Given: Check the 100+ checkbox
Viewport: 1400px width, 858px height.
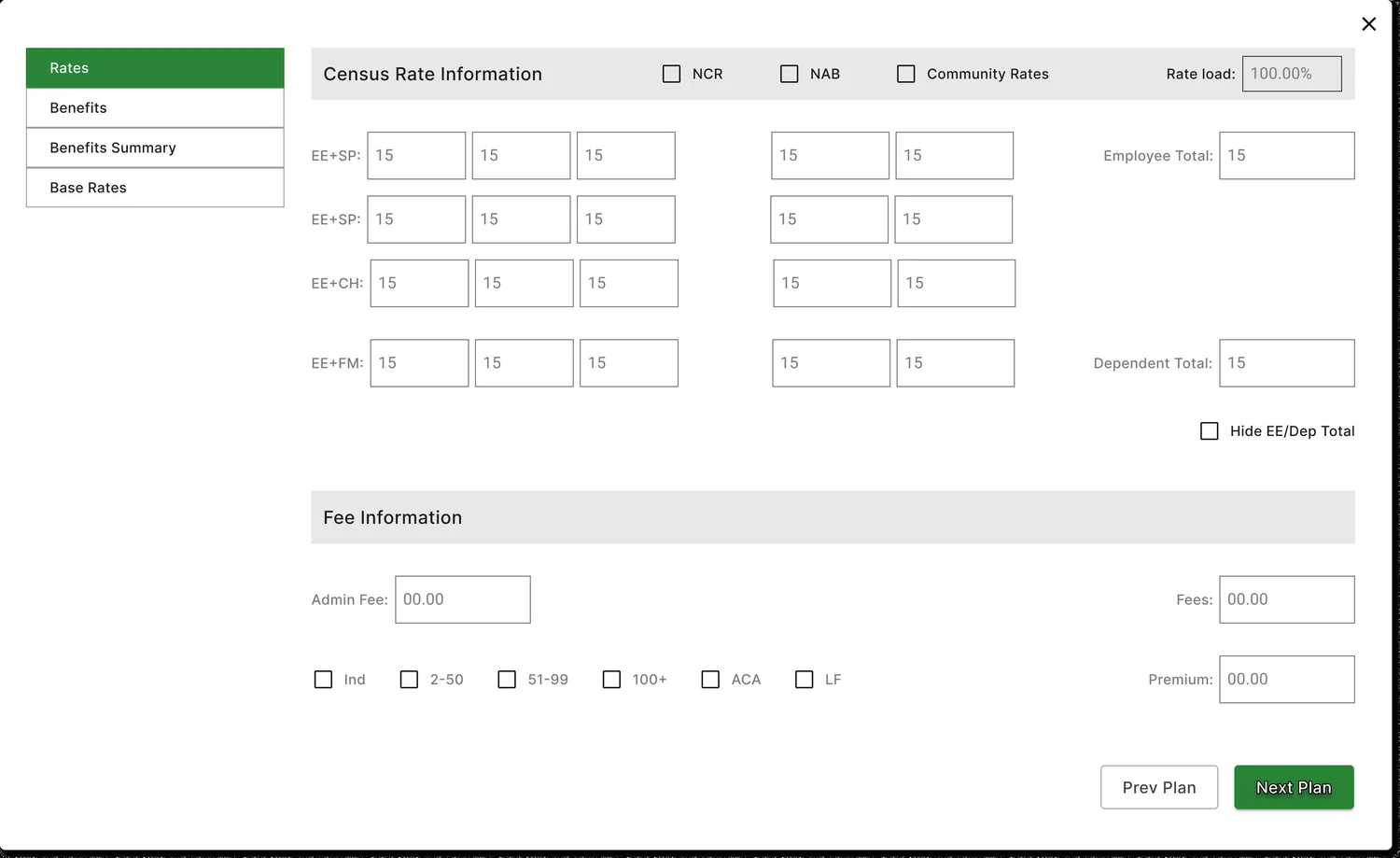Looking at the screenshot, I should 611,680.
